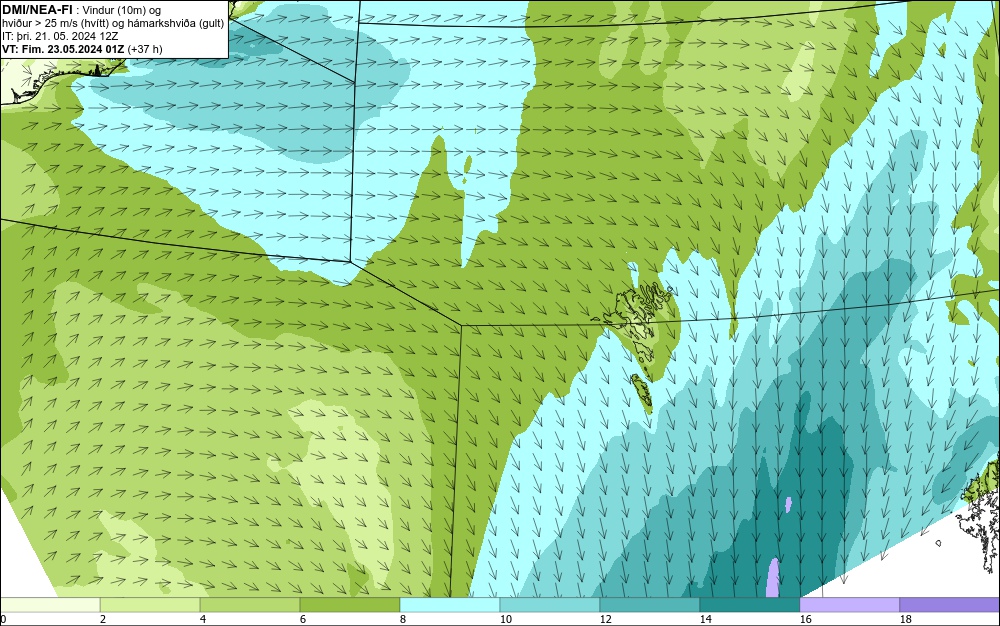Image resolution: width=1000 pixels, height=626 pixels.
Task: Click the small lavender patch above the large one
Action: [x=789, y=504]
